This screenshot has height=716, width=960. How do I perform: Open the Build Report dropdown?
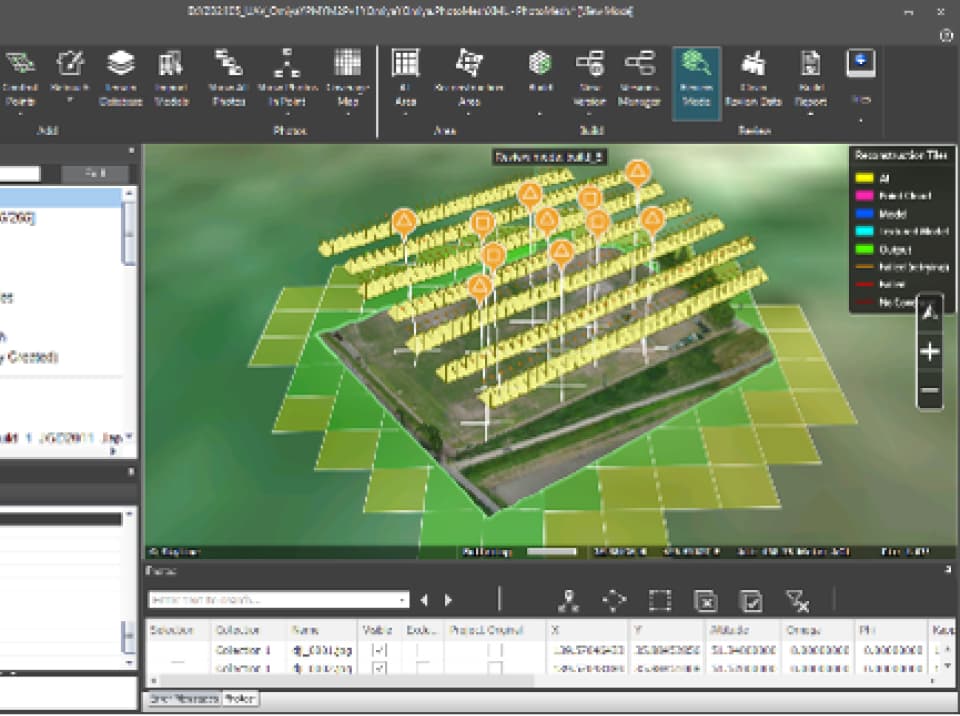tap(811, 114)
